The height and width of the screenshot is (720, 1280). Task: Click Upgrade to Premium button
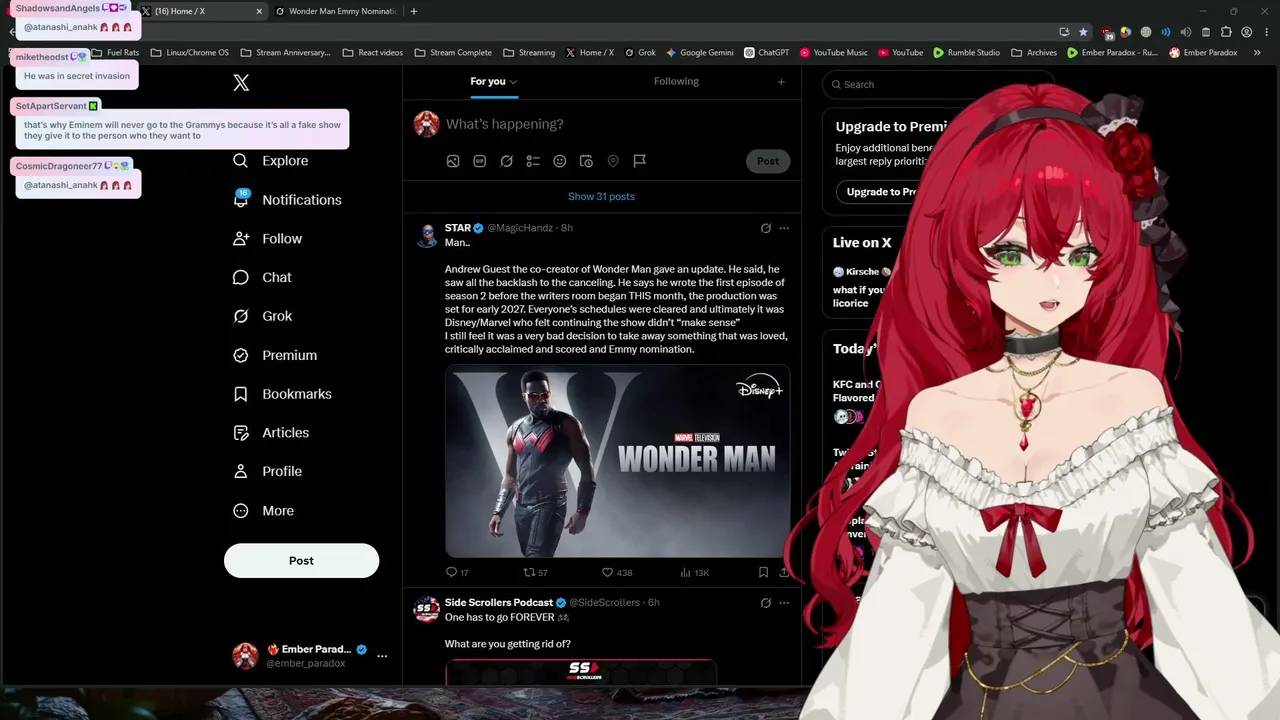881,192
